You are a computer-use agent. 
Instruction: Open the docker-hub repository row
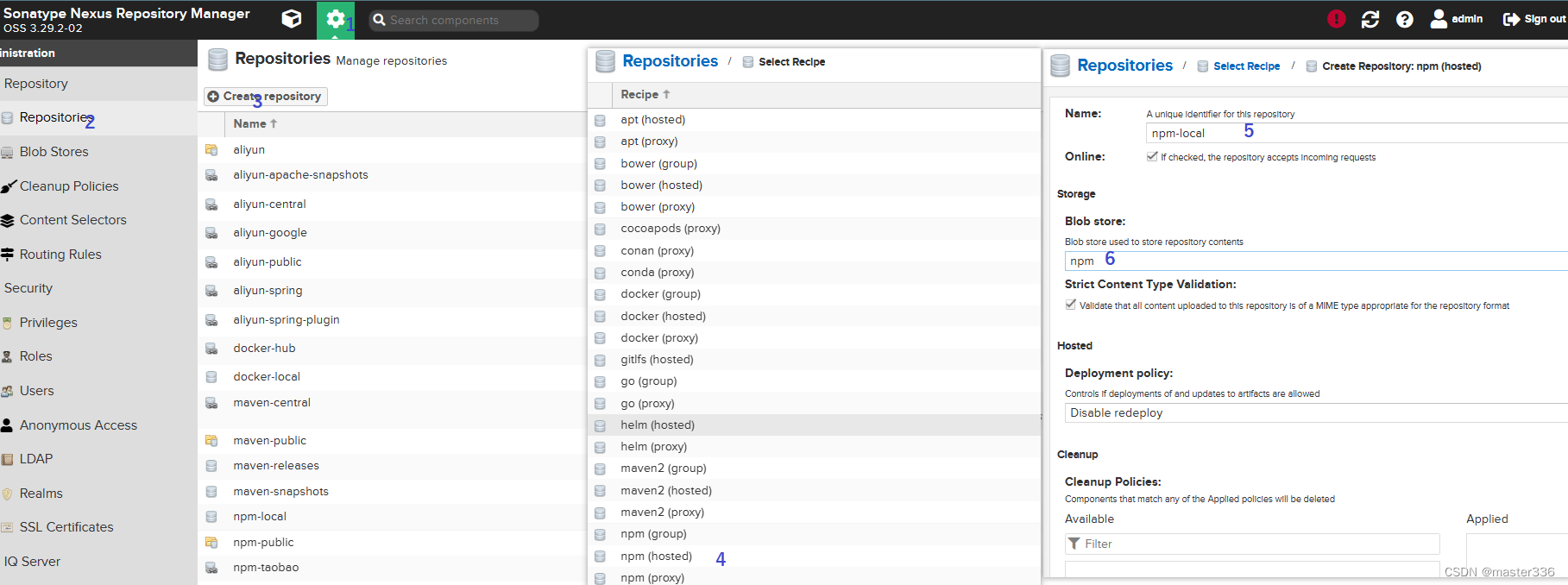click(392, 349)
